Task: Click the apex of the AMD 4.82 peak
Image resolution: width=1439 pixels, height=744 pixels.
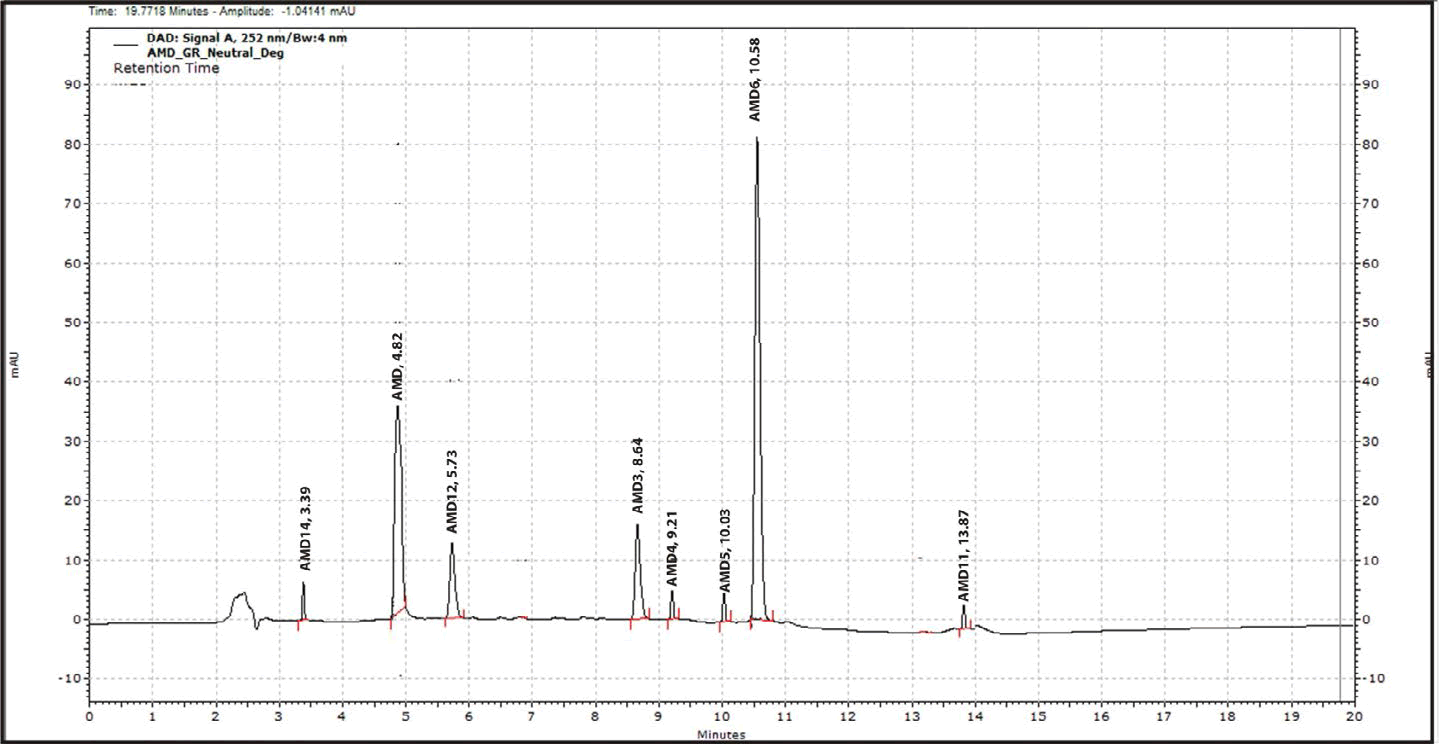Action: pyautogui.click(x=397, y=407)
